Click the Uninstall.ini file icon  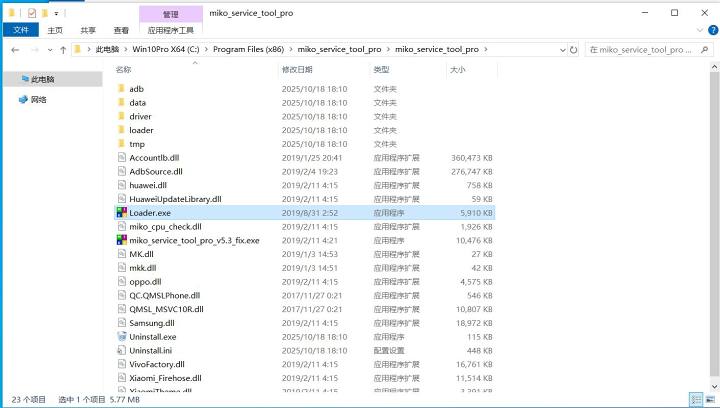122,350
